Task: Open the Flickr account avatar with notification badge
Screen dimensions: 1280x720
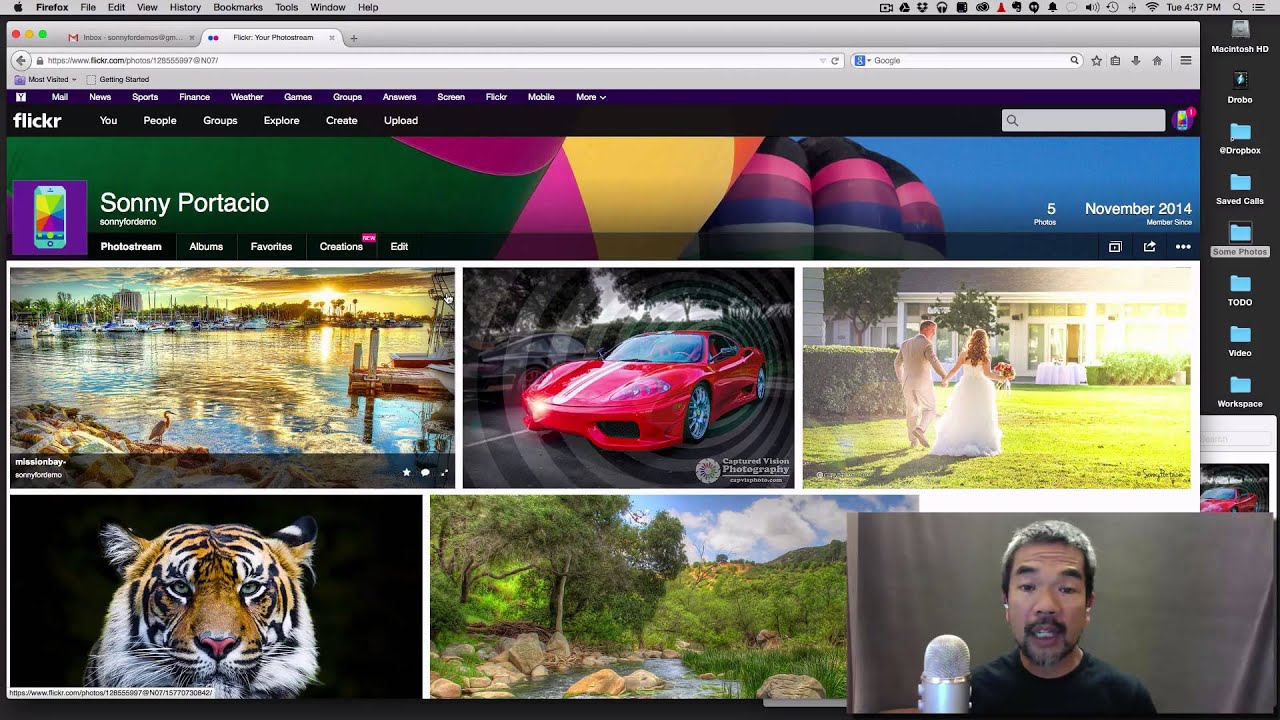Action: 1183,120
